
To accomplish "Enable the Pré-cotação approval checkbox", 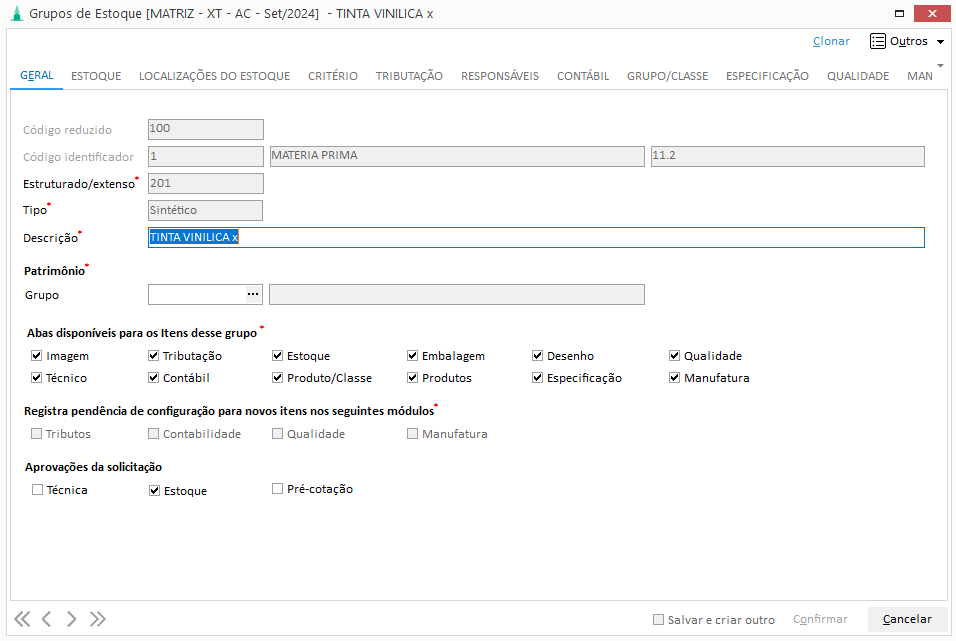I will [277, 489].
